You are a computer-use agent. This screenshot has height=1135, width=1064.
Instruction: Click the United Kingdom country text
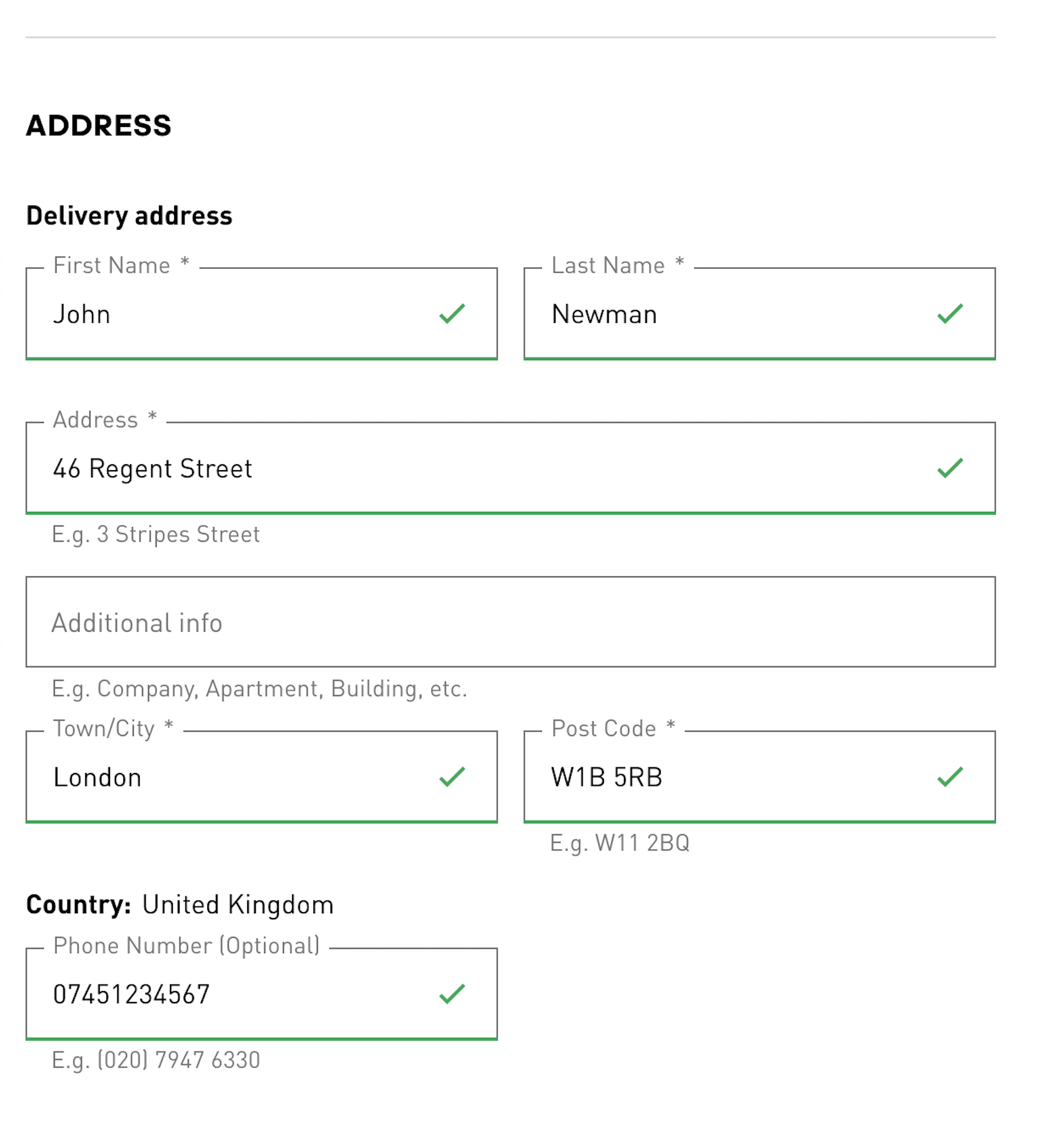coord(238,905)
